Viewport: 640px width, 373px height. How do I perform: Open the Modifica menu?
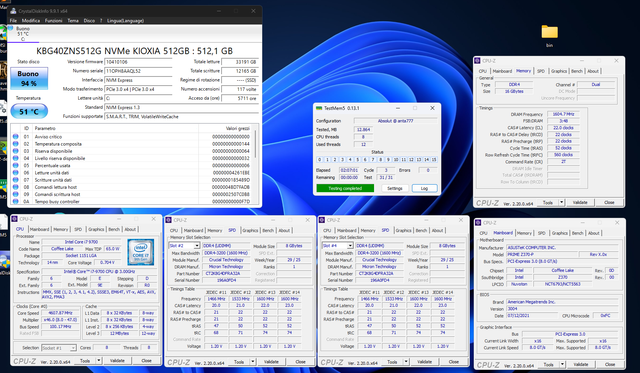click(31, 20)
